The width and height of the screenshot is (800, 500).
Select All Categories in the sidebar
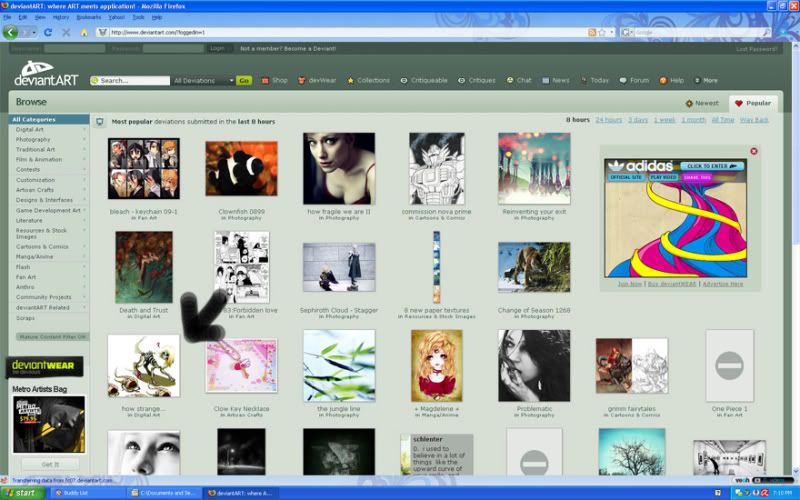point(49,119)
